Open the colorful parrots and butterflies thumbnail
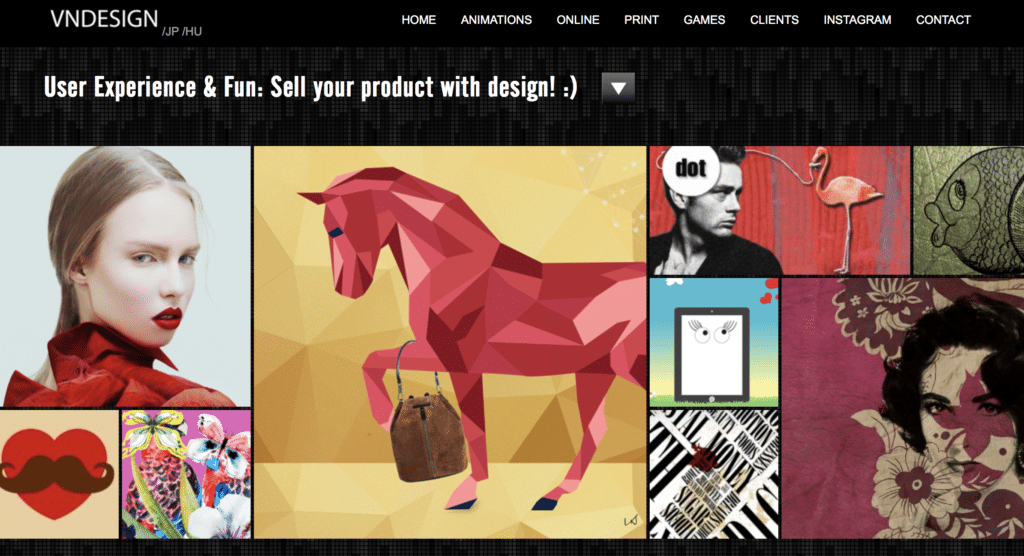Viewport: 1024px width, 556px height. [186, 474]
